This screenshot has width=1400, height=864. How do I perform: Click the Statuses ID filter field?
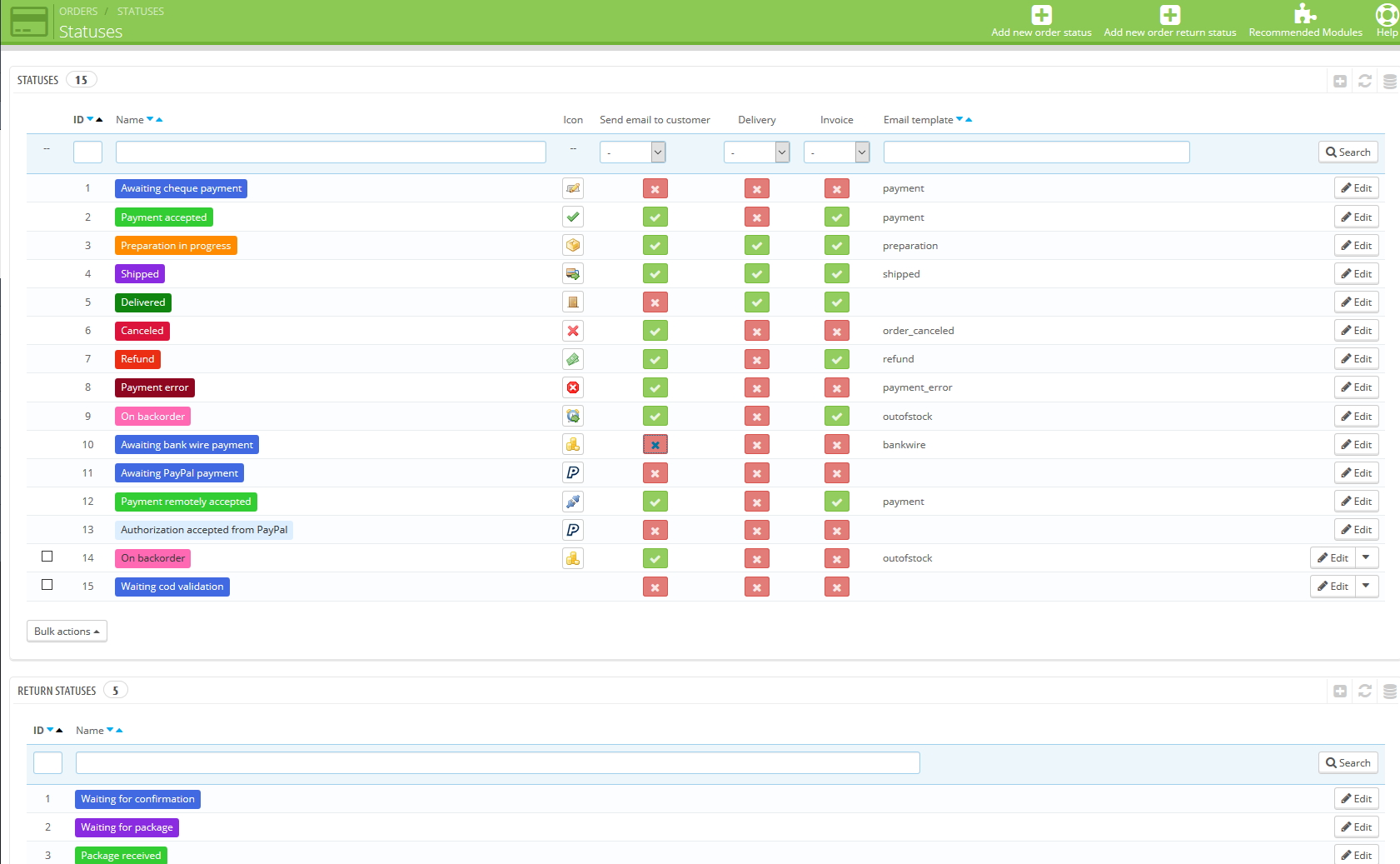coord(87,152)
